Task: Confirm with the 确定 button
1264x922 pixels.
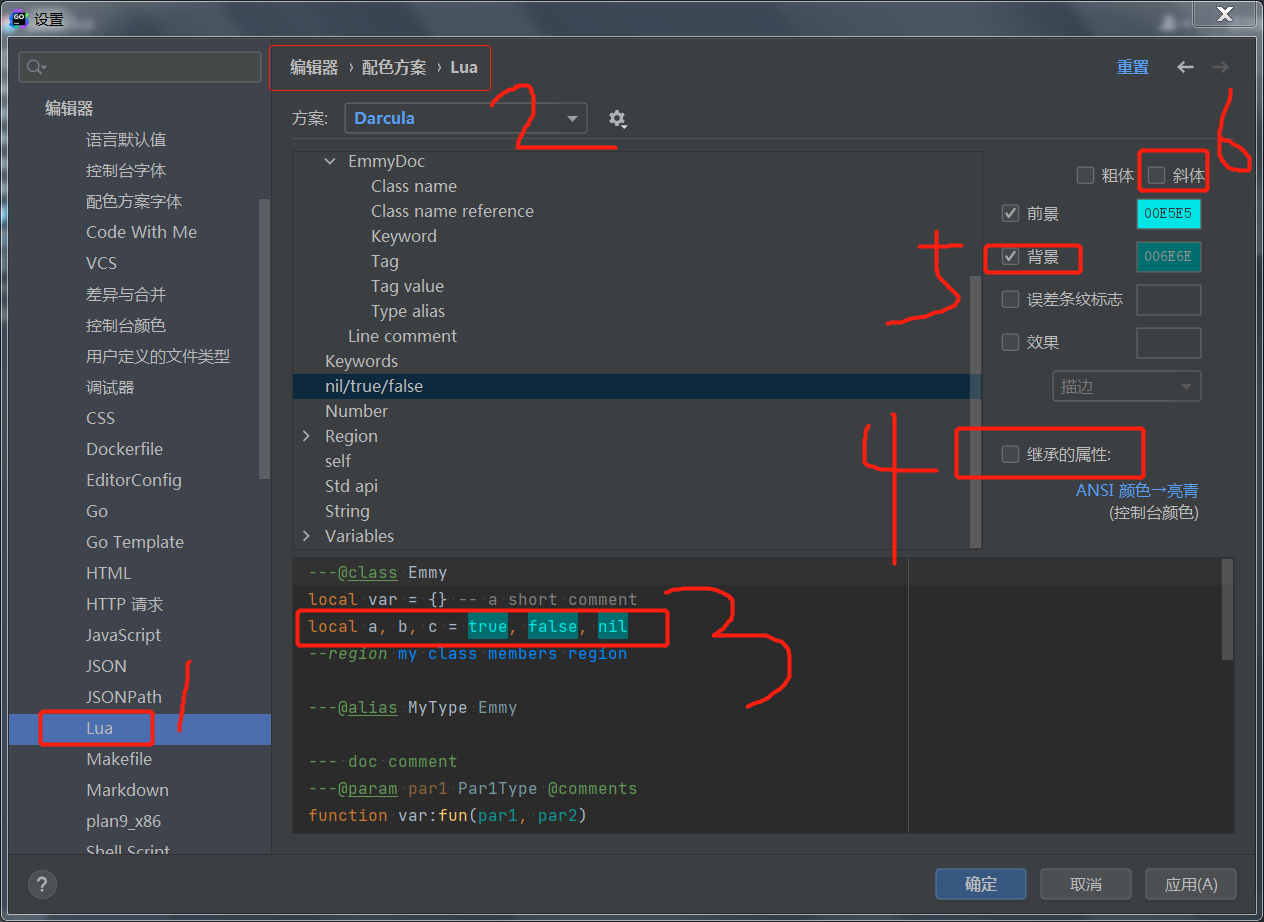Action: tap(981, 884)
